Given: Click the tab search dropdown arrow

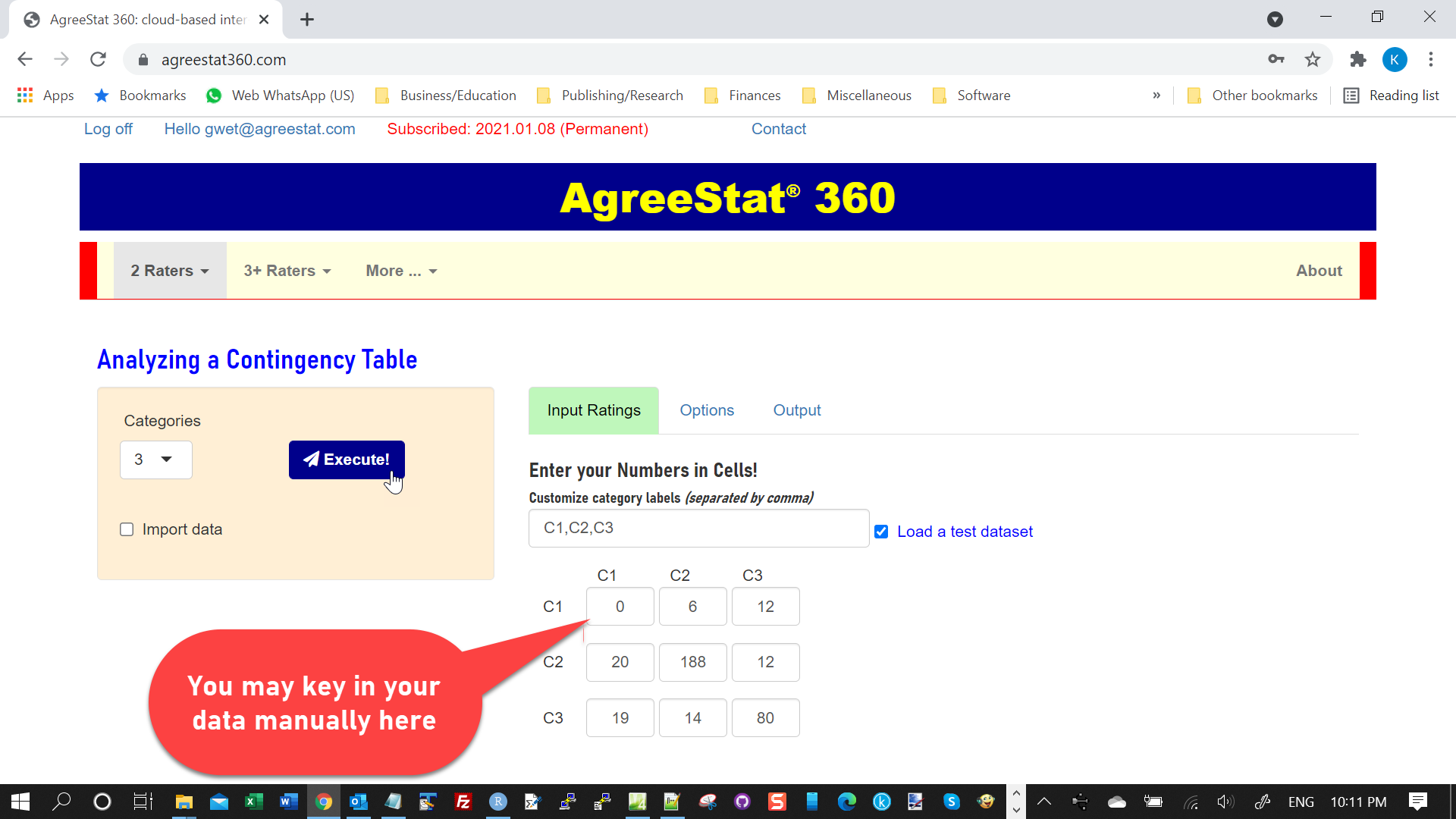Looking at the screenshot, I should point(1275,20).
